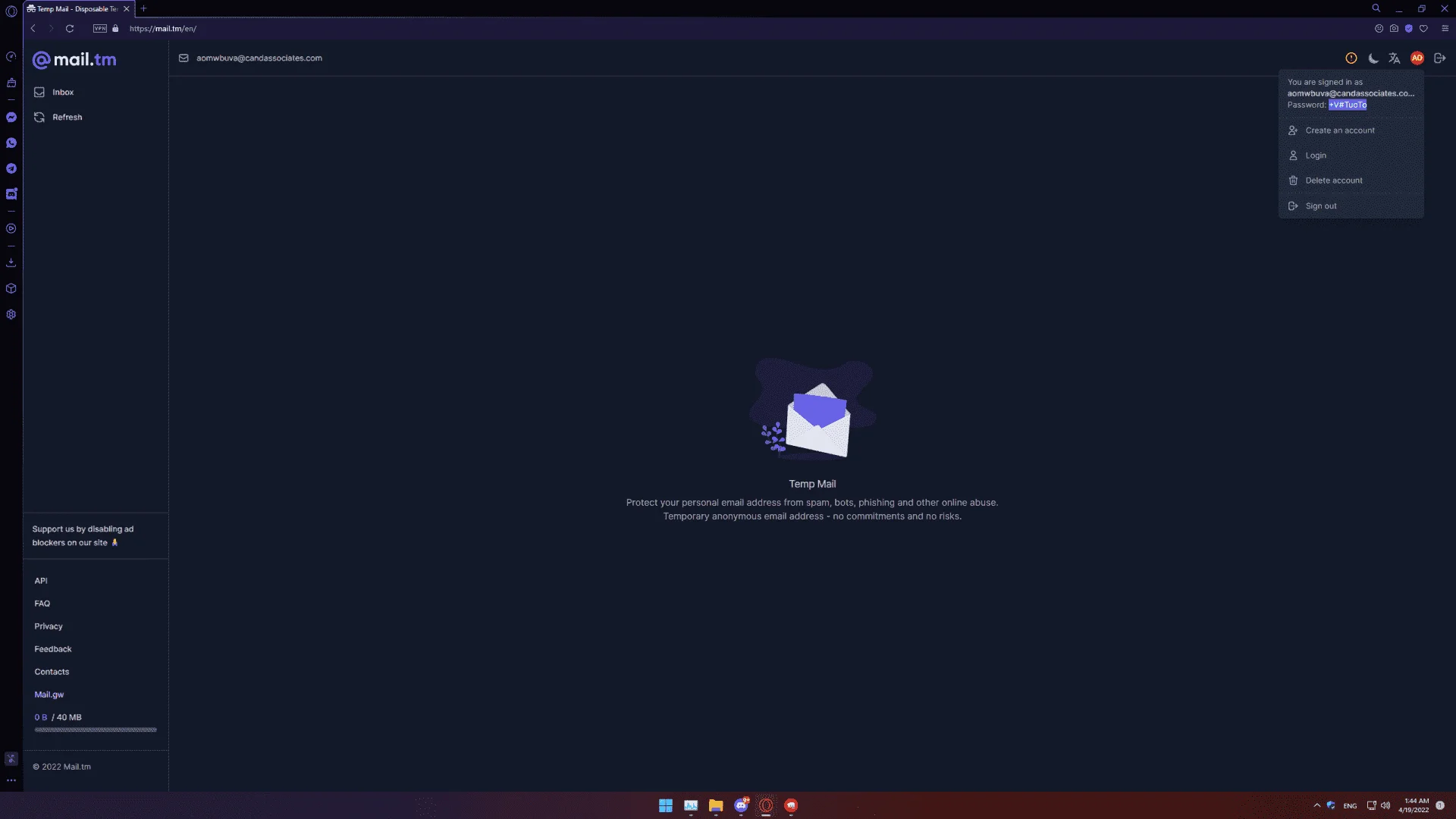Viewport: 1456px width, 819px height.
Task: Open Messenger in the Opera sidebar
Action: (x=11, y=118)
